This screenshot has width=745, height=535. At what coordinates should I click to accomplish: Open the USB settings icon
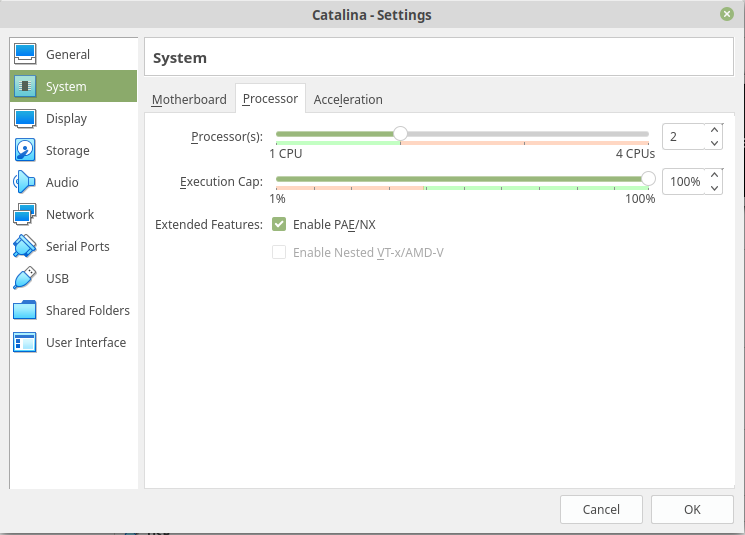25,278
